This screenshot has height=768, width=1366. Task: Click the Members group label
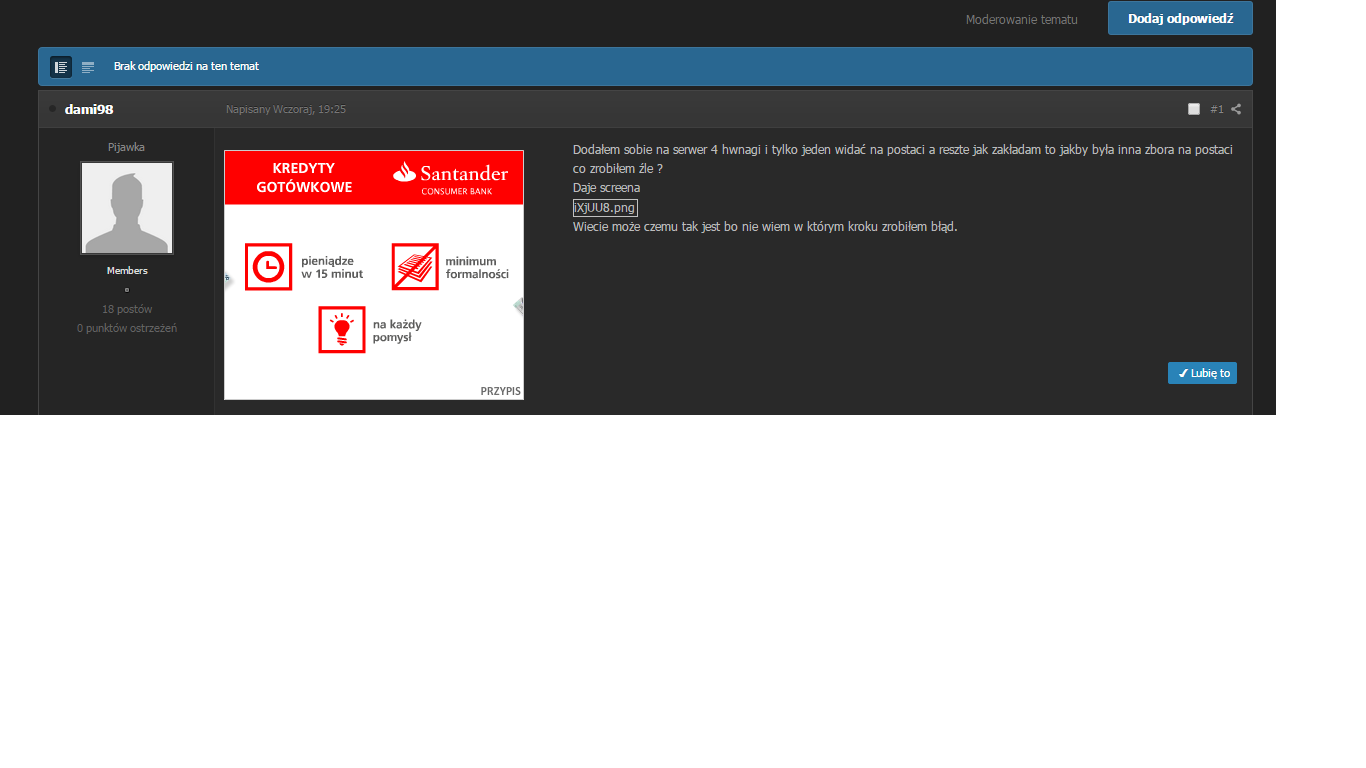click(x=127, y=271)
